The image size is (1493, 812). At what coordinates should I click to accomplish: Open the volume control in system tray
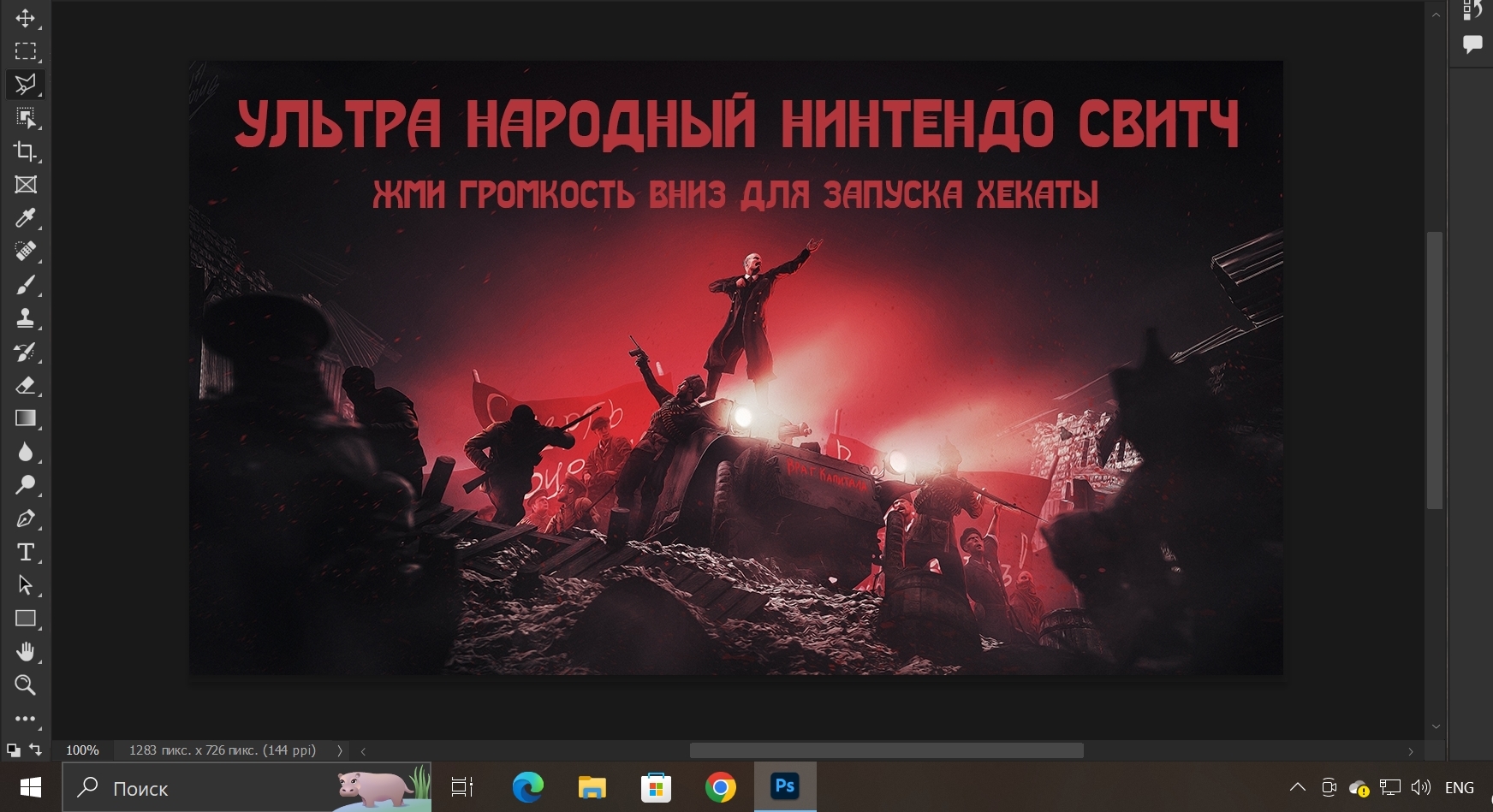tap(1421, 787)
